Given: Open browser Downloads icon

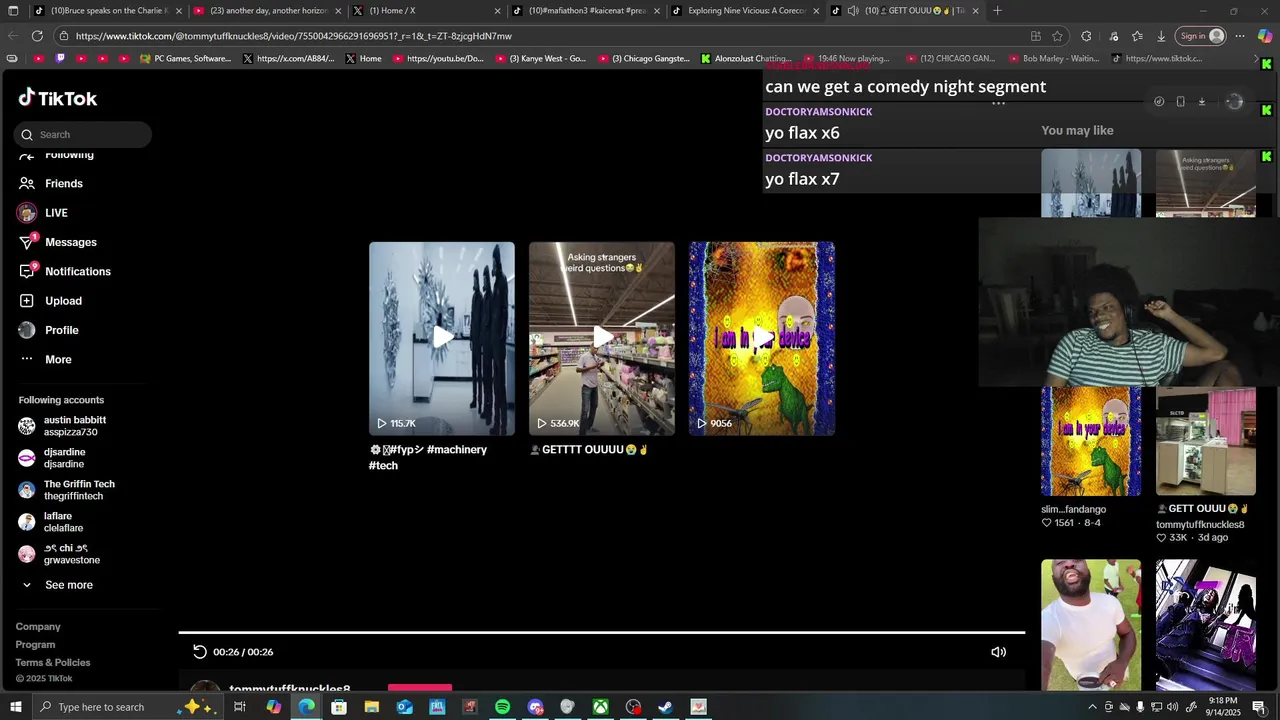Looking at the screenshot, I should click(1161, 36).
